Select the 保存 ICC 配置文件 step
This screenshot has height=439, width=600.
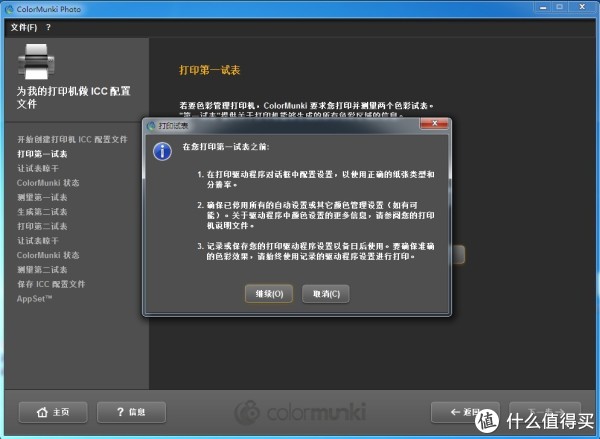pyautogui.click(x=51, y=284)
